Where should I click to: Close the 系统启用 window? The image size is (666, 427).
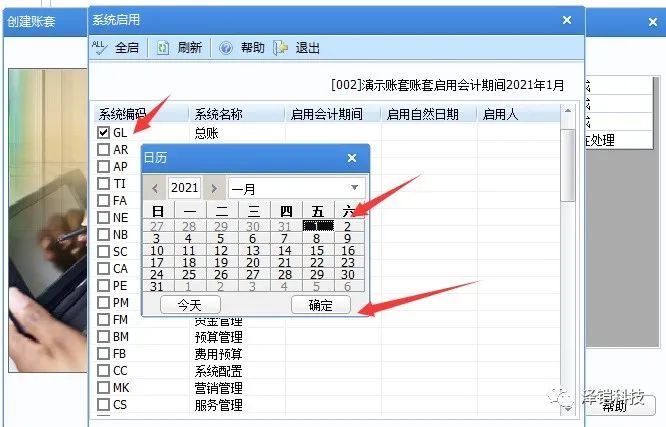point(567,20)
